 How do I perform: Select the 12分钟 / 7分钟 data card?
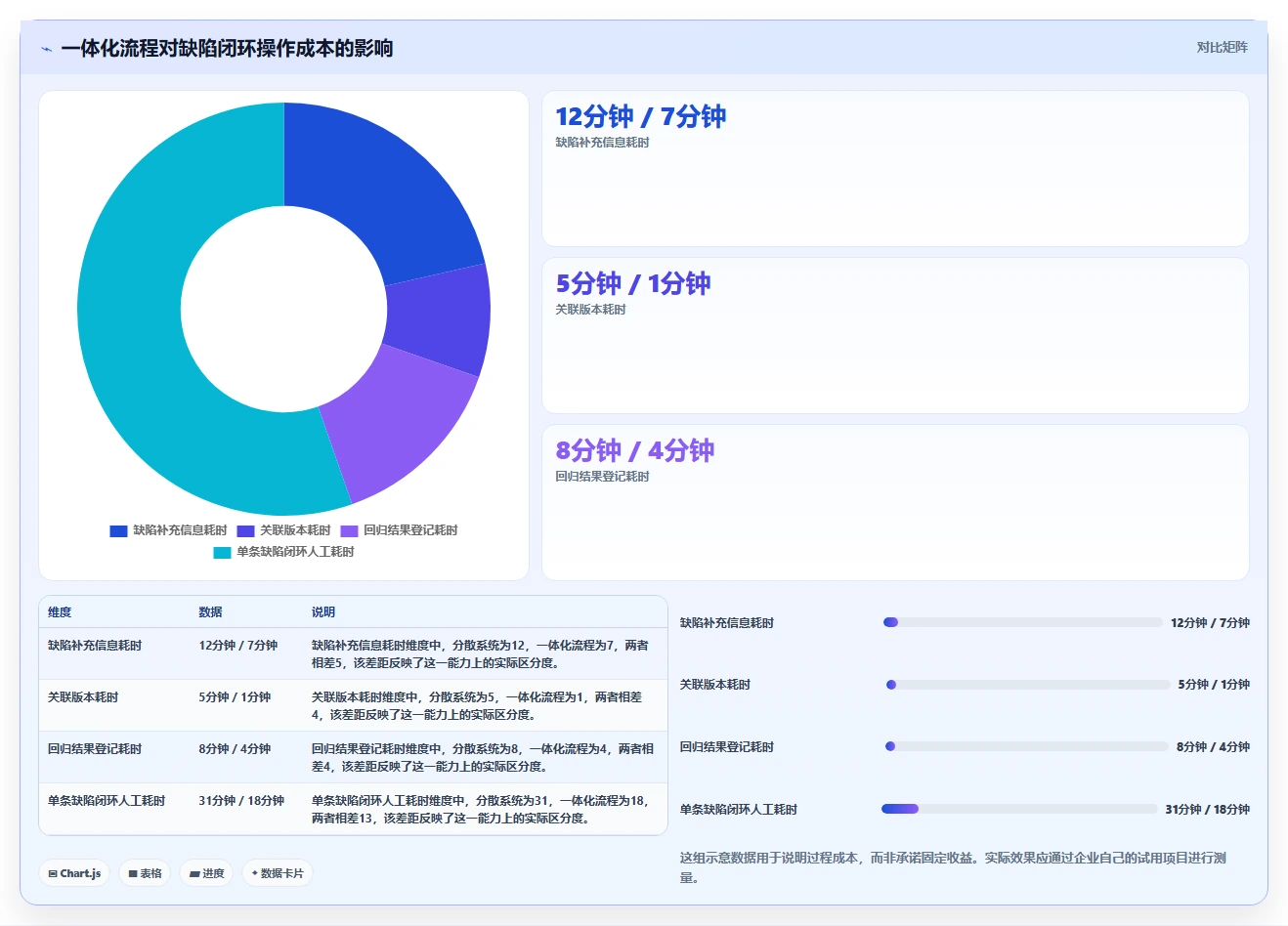pos(895,168)
